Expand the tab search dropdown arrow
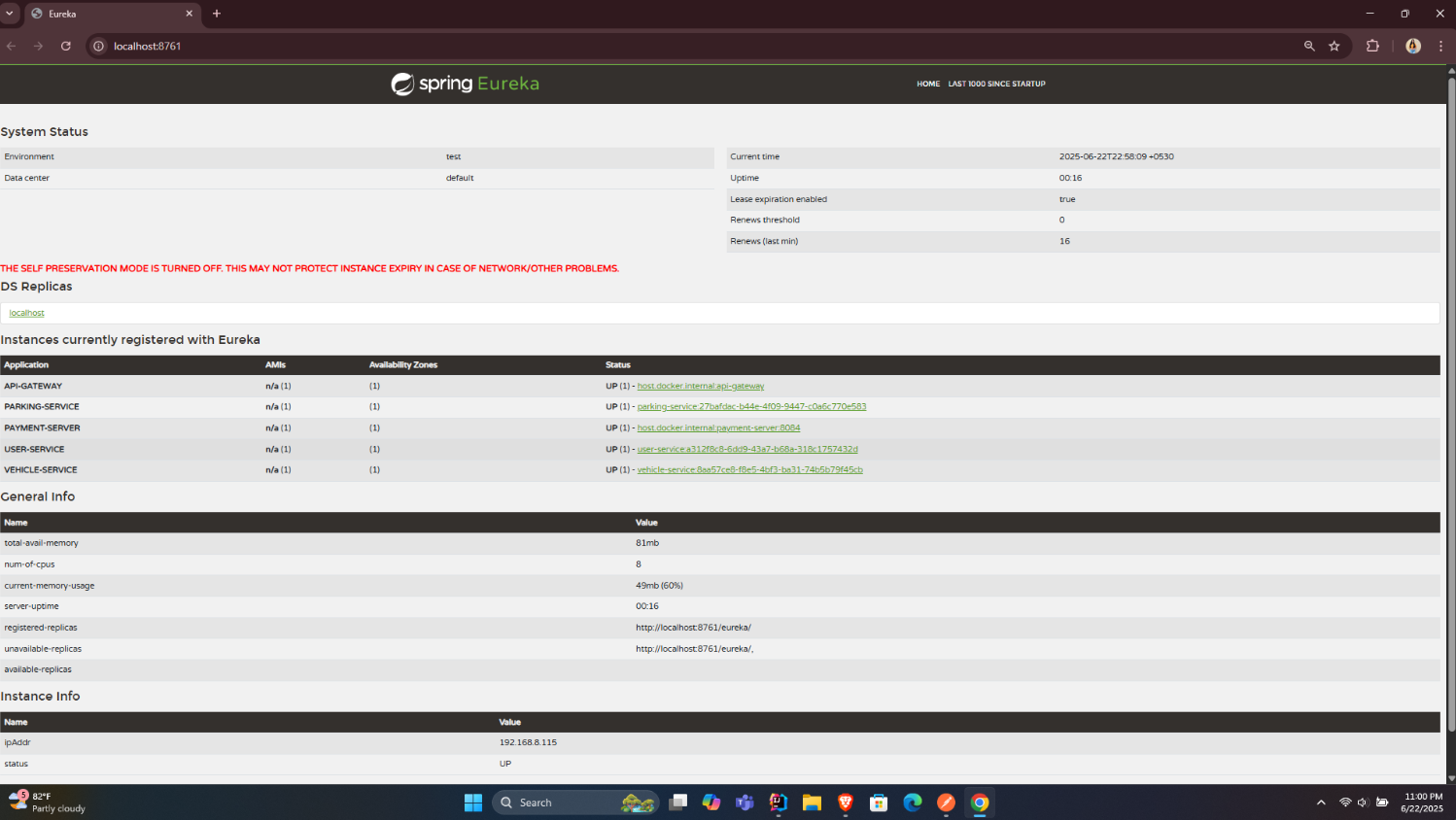Screen dimensions: 1456x820 click(10, 14)
